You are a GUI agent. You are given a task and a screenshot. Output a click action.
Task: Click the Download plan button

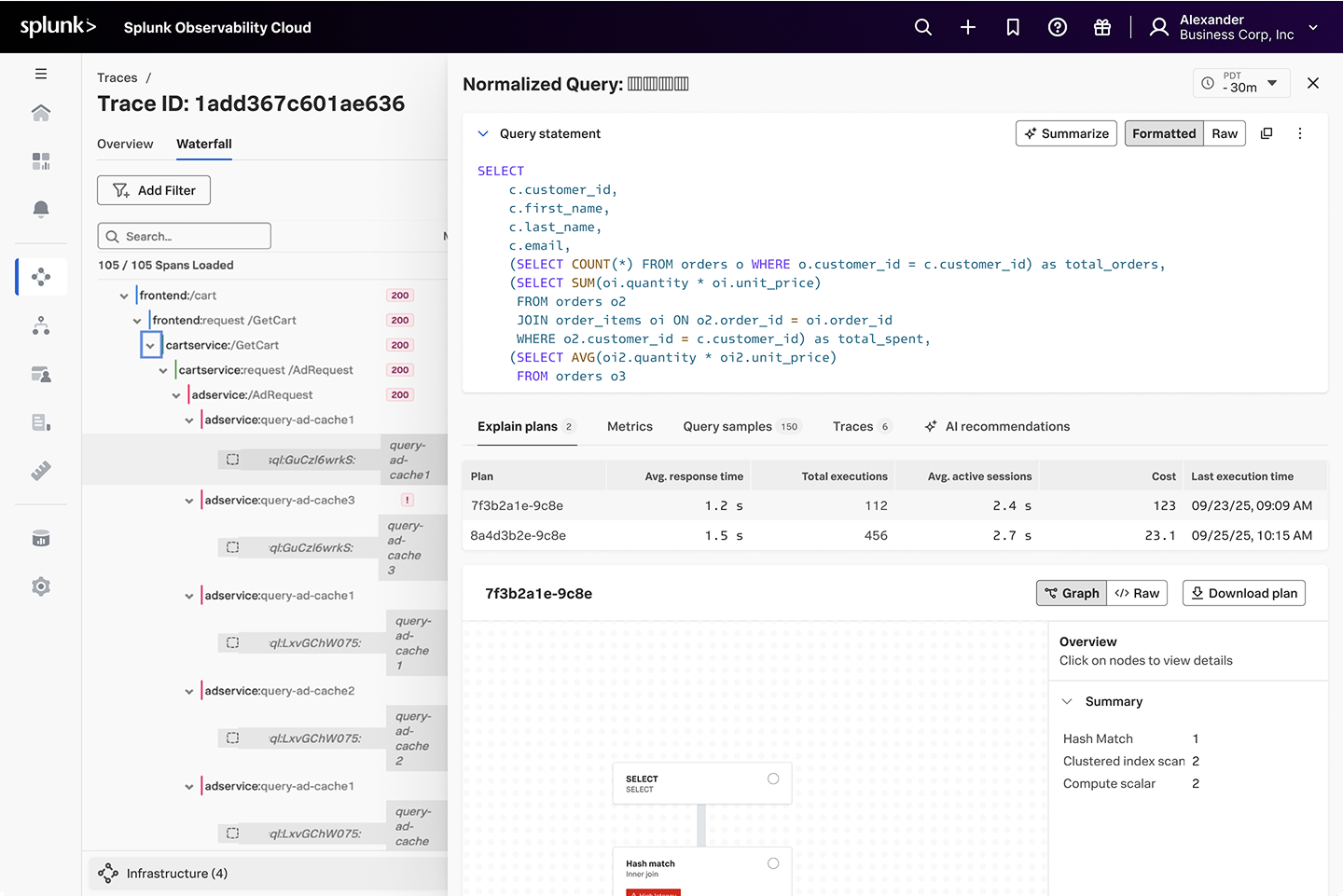pyautogui.click(x=1243, y=593)
